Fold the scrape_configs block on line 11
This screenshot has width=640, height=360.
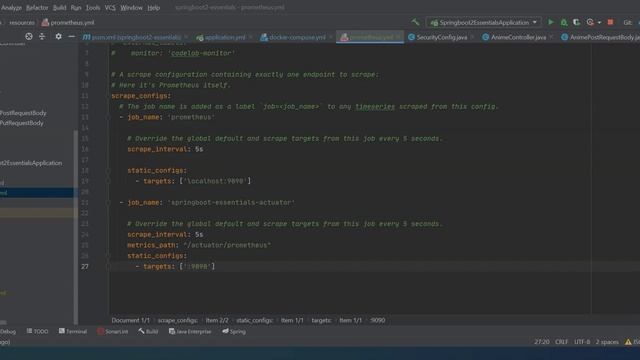[108, 96]
